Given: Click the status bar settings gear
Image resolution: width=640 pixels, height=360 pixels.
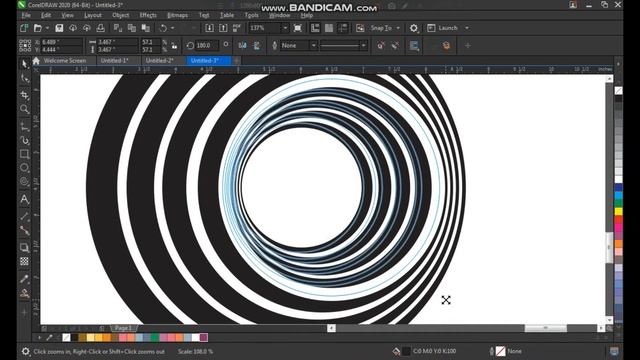Looking at the screenshot, I should pyautogui.click(x=25, y=351).
